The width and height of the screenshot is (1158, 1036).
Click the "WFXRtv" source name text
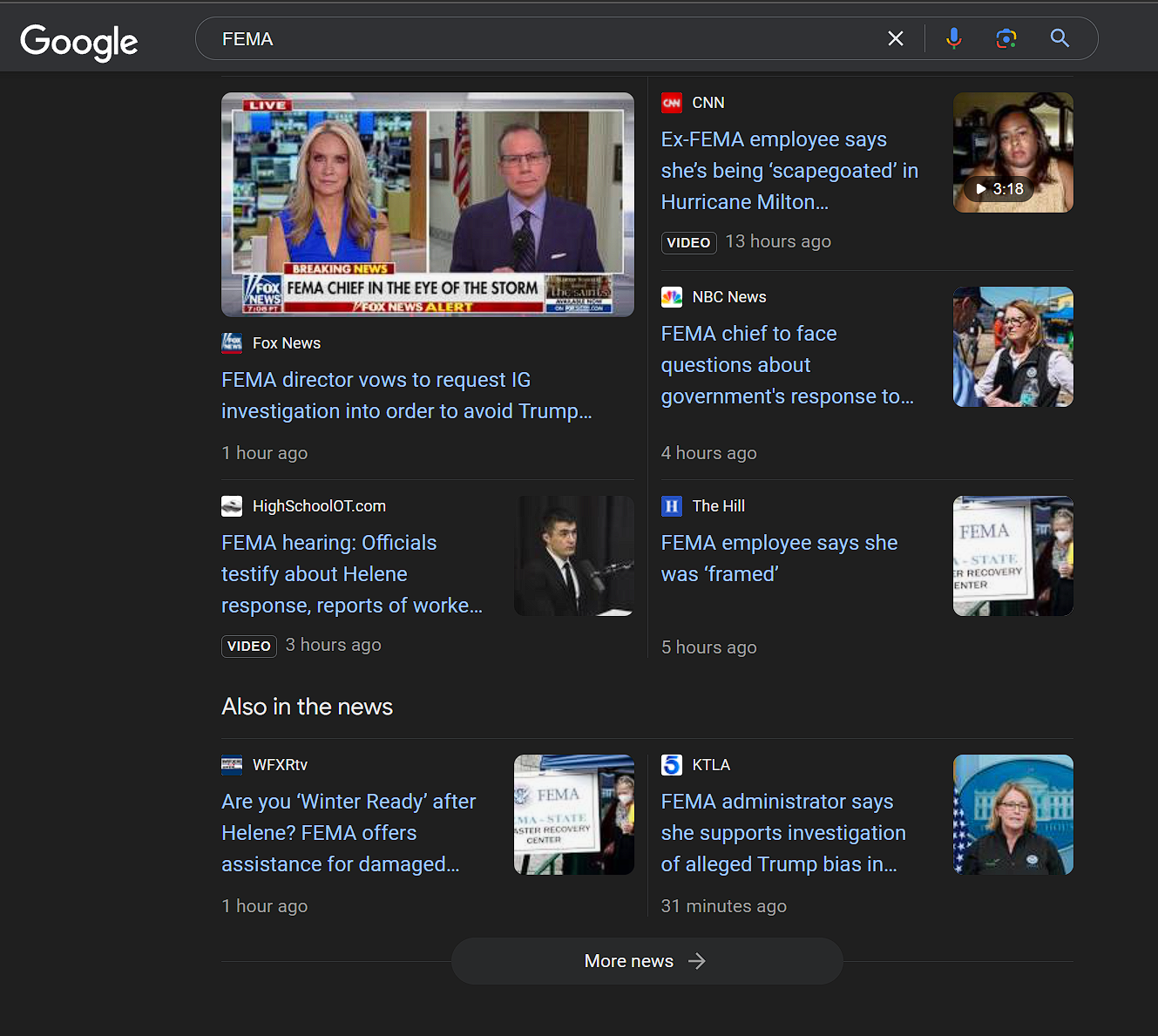(280, 765)
